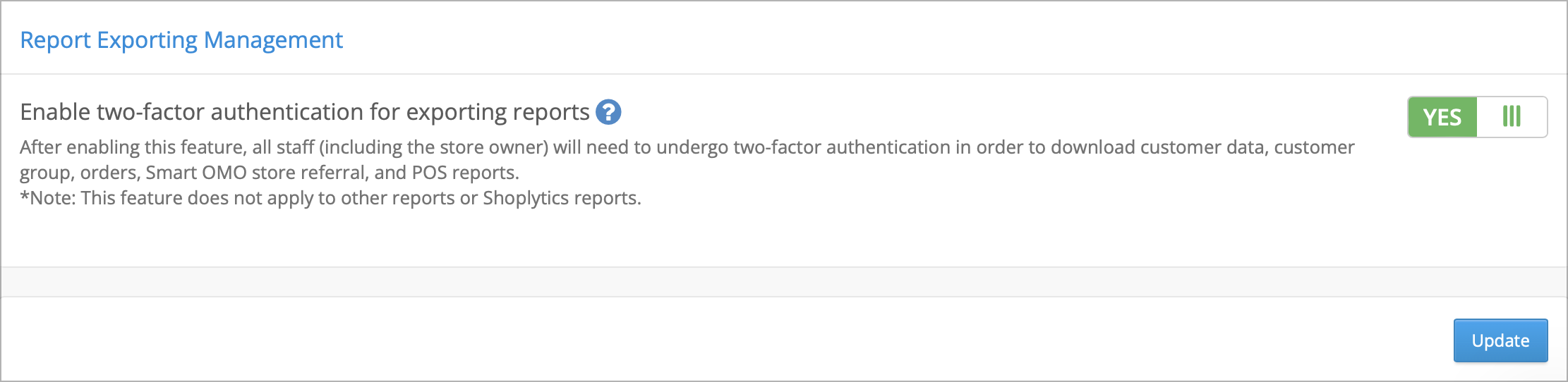Disable two-factor authentication for exporting reports

(x=1477, y=117)
